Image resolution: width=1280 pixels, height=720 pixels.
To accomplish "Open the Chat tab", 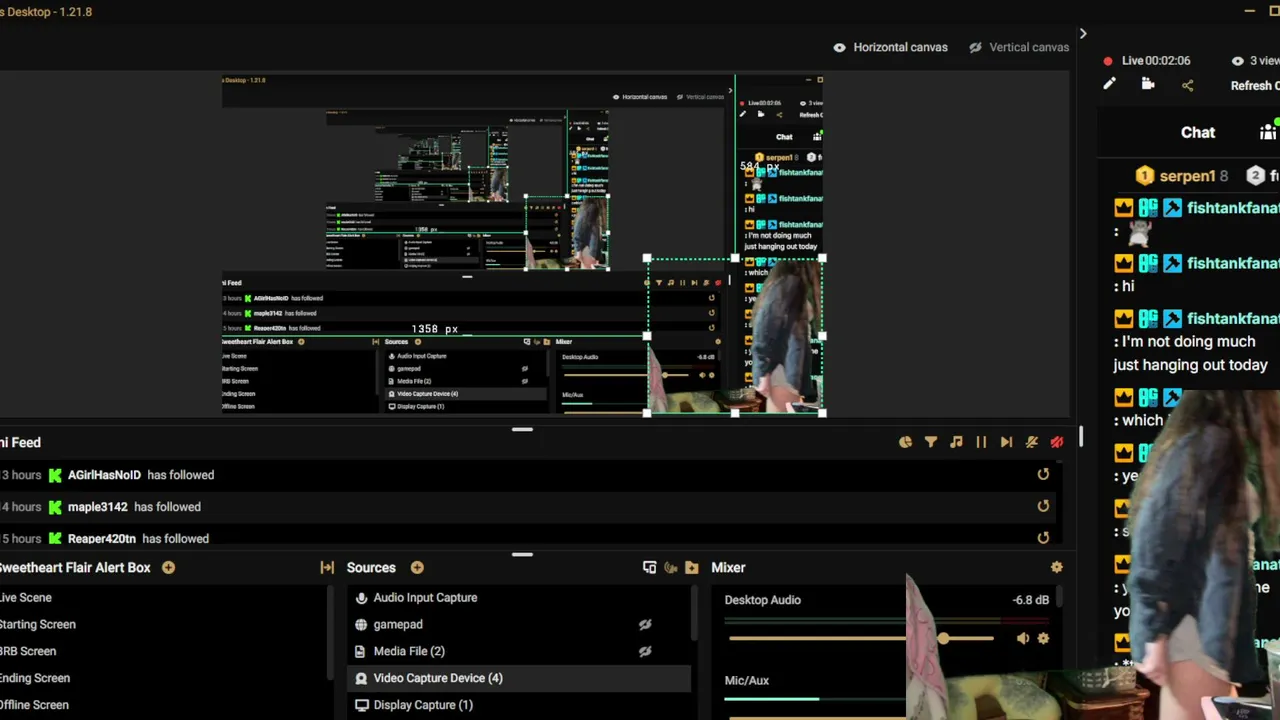I will [1198, 132].
